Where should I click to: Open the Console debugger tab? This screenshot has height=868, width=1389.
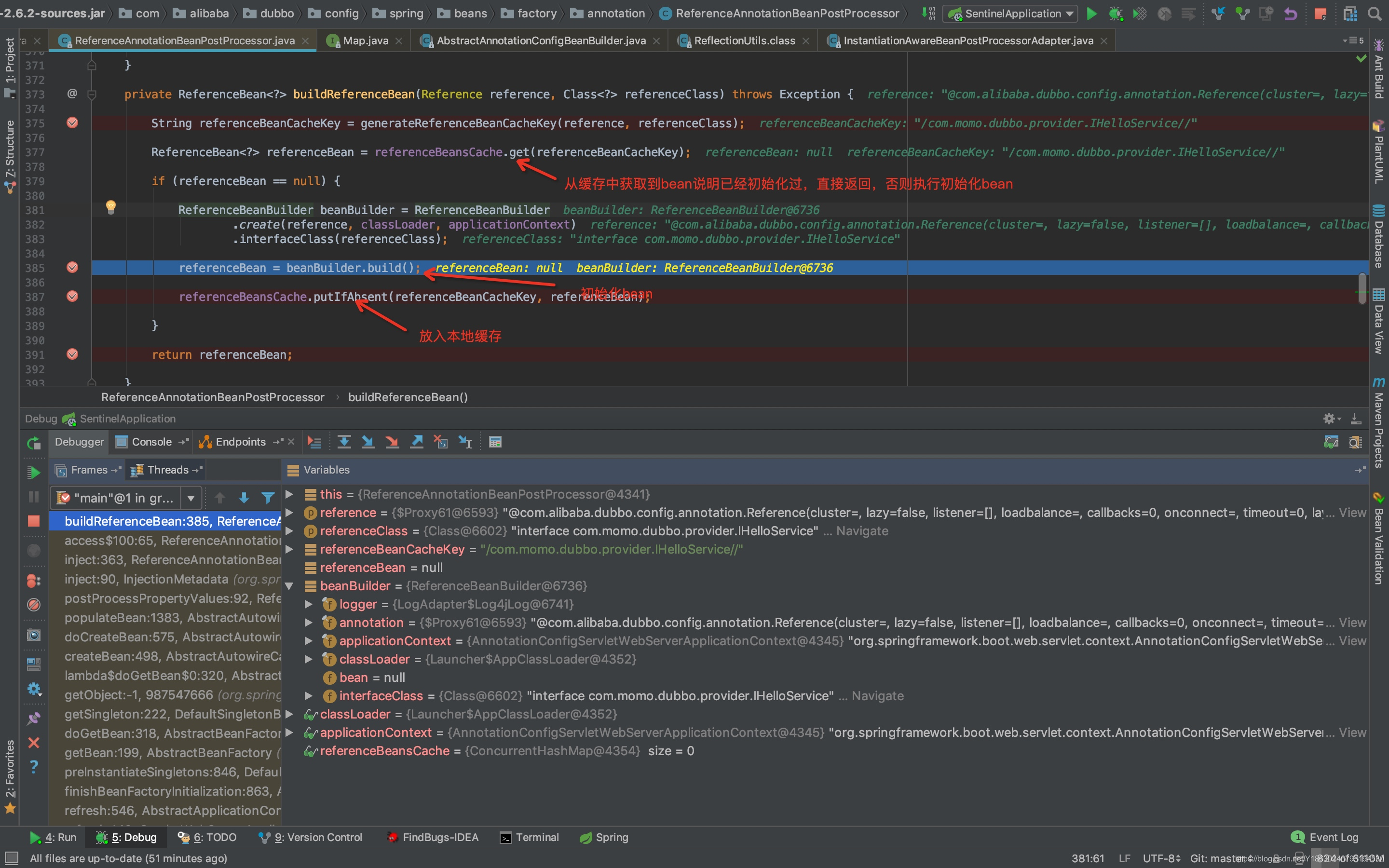point(151,441)
